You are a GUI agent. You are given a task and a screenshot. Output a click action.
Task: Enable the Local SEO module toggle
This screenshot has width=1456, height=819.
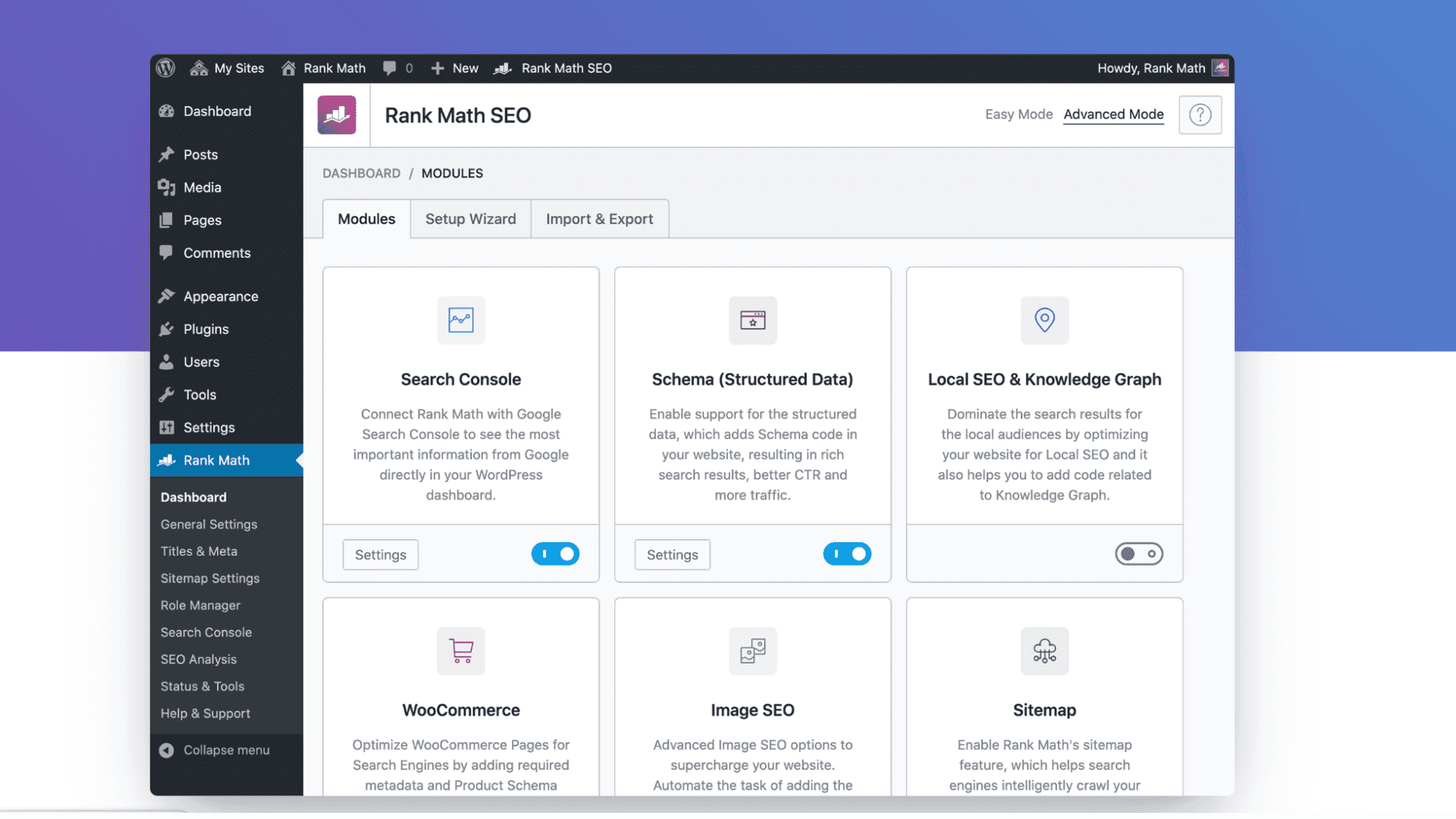[x=1138, y=554]
